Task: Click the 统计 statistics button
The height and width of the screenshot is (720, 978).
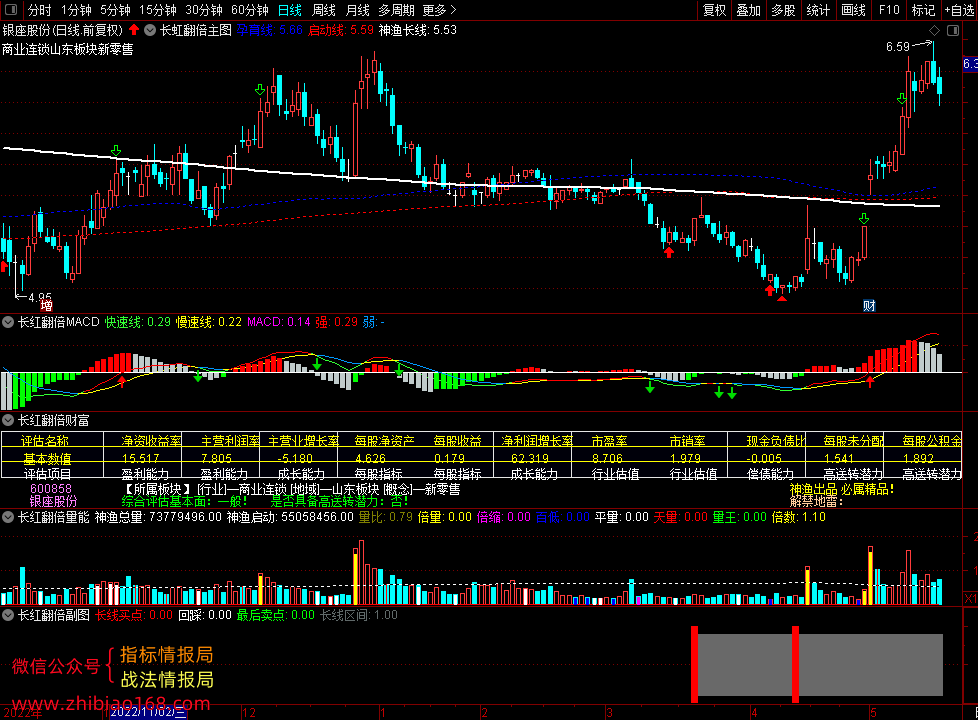Action: click(x=818, y=10)
